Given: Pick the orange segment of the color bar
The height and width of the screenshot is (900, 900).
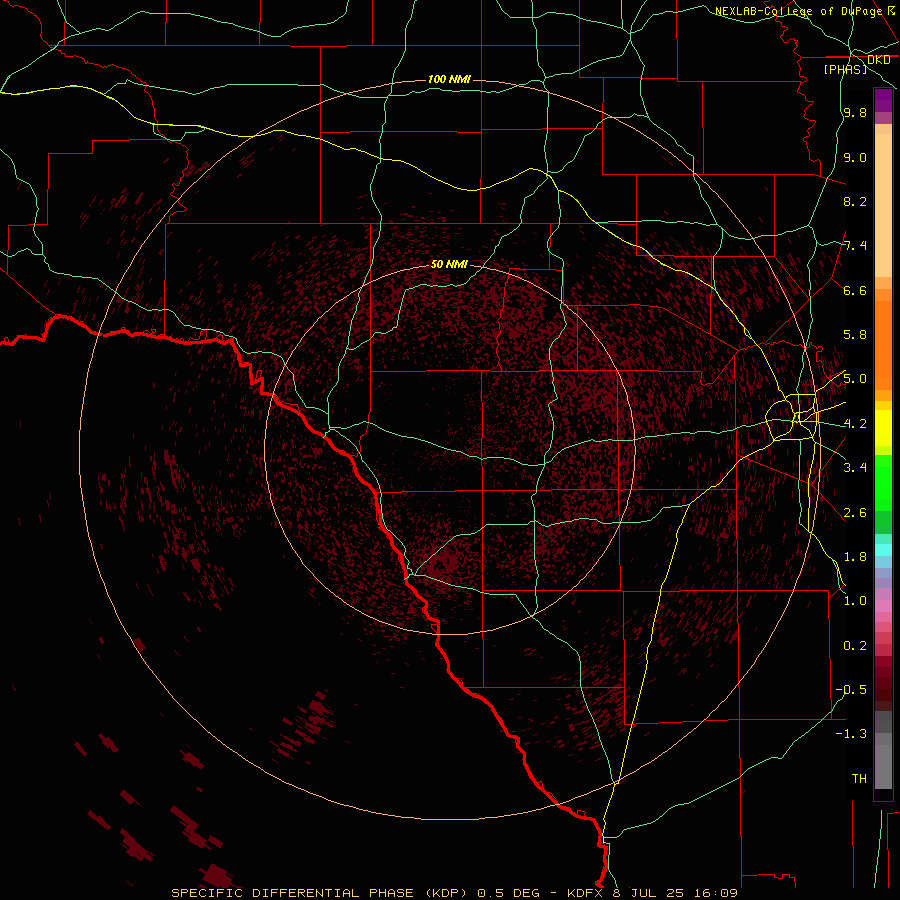Looking at the screenshot, I should (883, 345).
